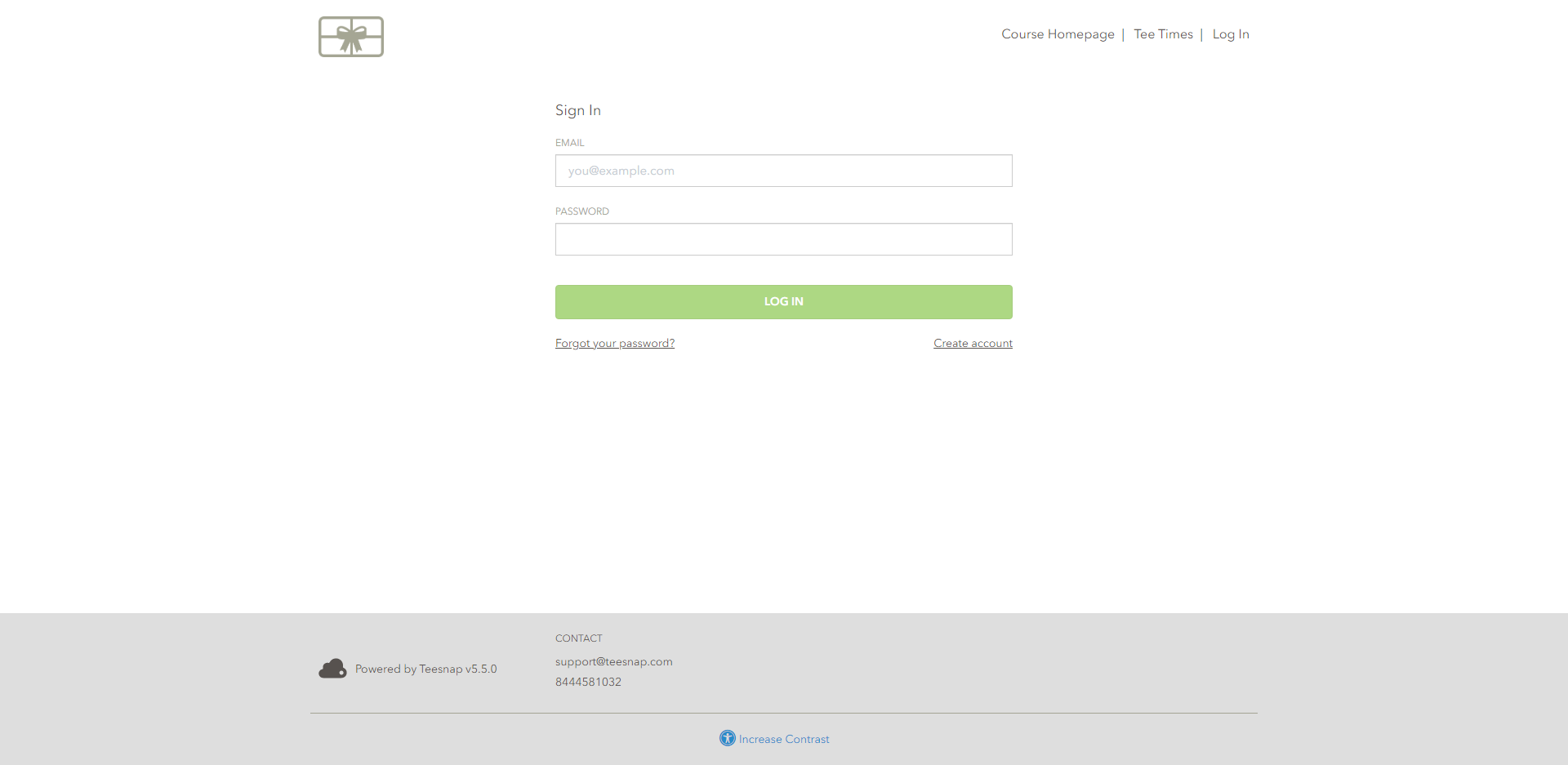Screen dimensions: 1568x765
Task: Click the PASSWORD field label
Action: pos(582,211)
